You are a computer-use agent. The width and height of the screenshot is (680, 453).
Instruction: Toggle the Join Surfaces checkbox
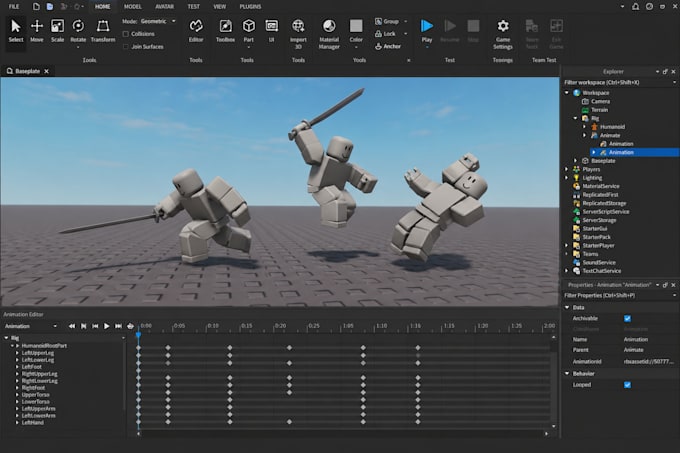tap(126, 47)
